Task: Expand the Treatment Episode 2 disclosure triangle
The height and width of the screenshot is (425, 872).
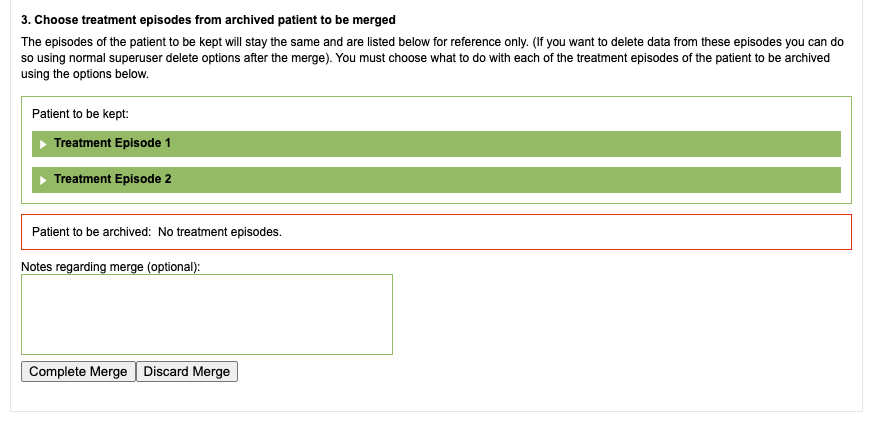Action: tap(43, 180)
